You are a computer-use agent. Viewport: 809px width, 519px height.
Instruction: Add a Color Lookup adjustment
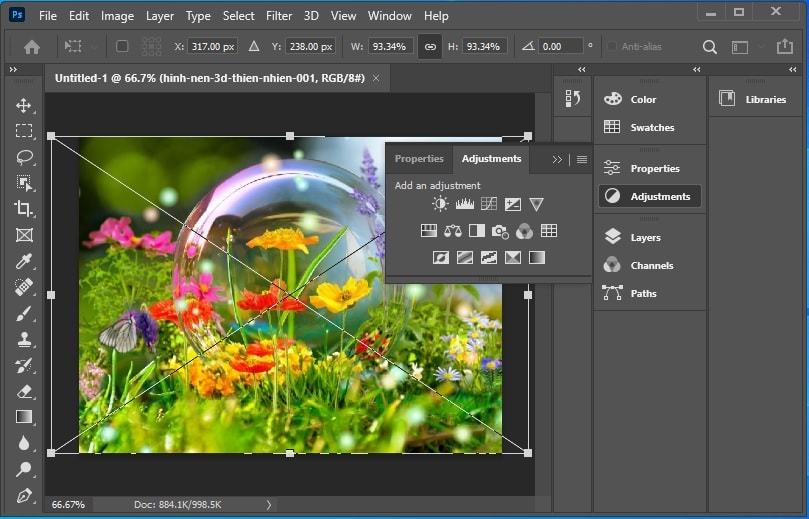coord(548,231)
